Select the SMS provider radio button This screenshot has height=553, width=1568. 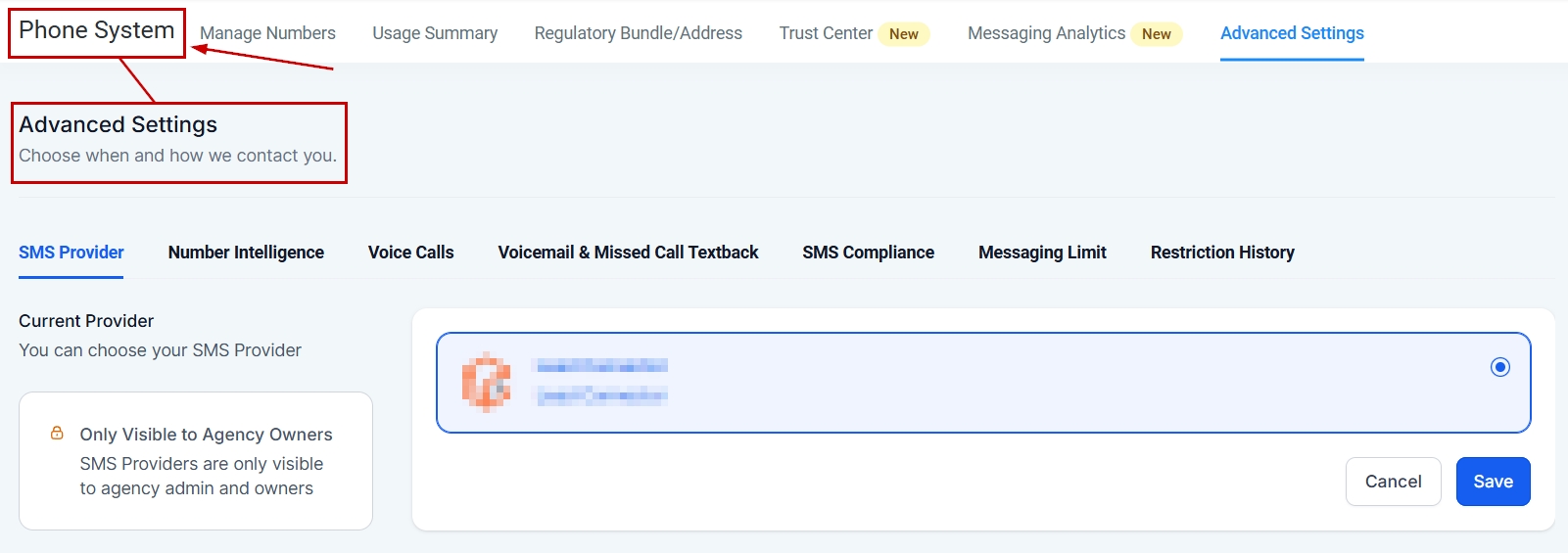point(1499,367)
